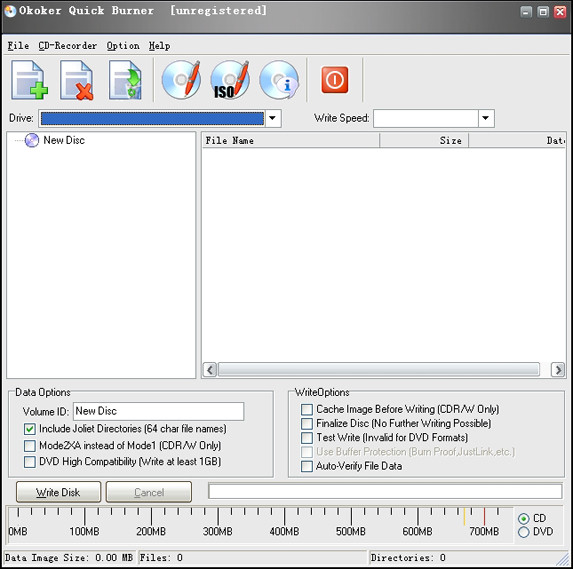The image size is (573, 569).
Task: Click the 700MB mark on capacity ruler
Action: tap(484, 531)
